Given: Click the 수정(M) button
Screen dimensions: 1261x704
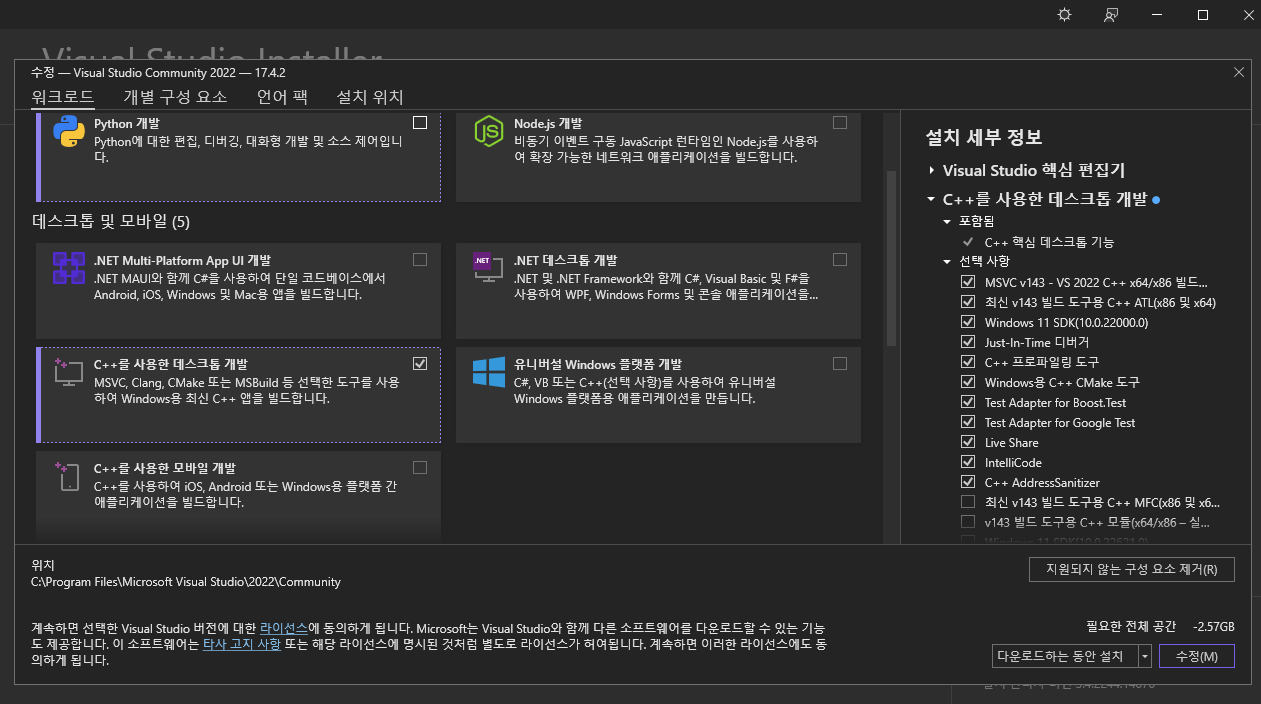Looking at the screenshot, I should coord(1197,656).
